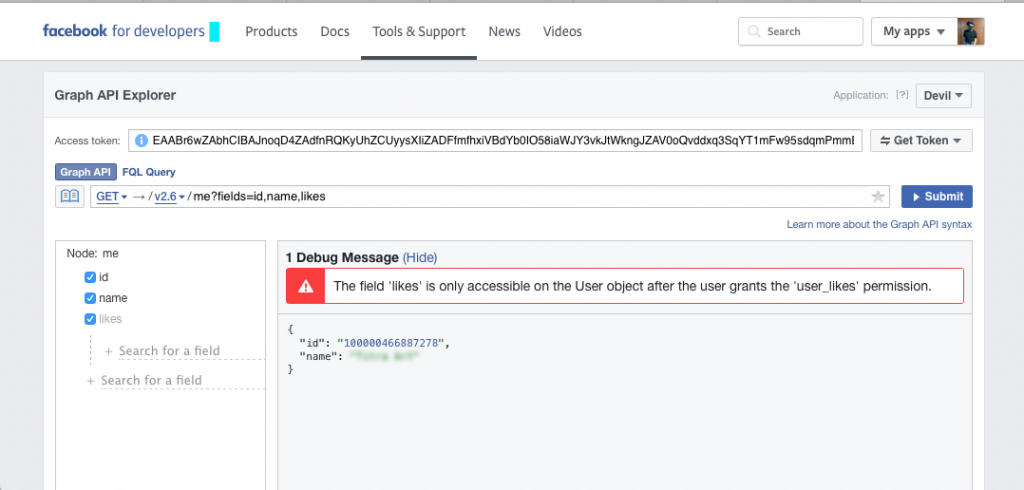Open the Tools & Support menu
The image size is (1024, 490).
pyautogui.click(x=419, y=31)
